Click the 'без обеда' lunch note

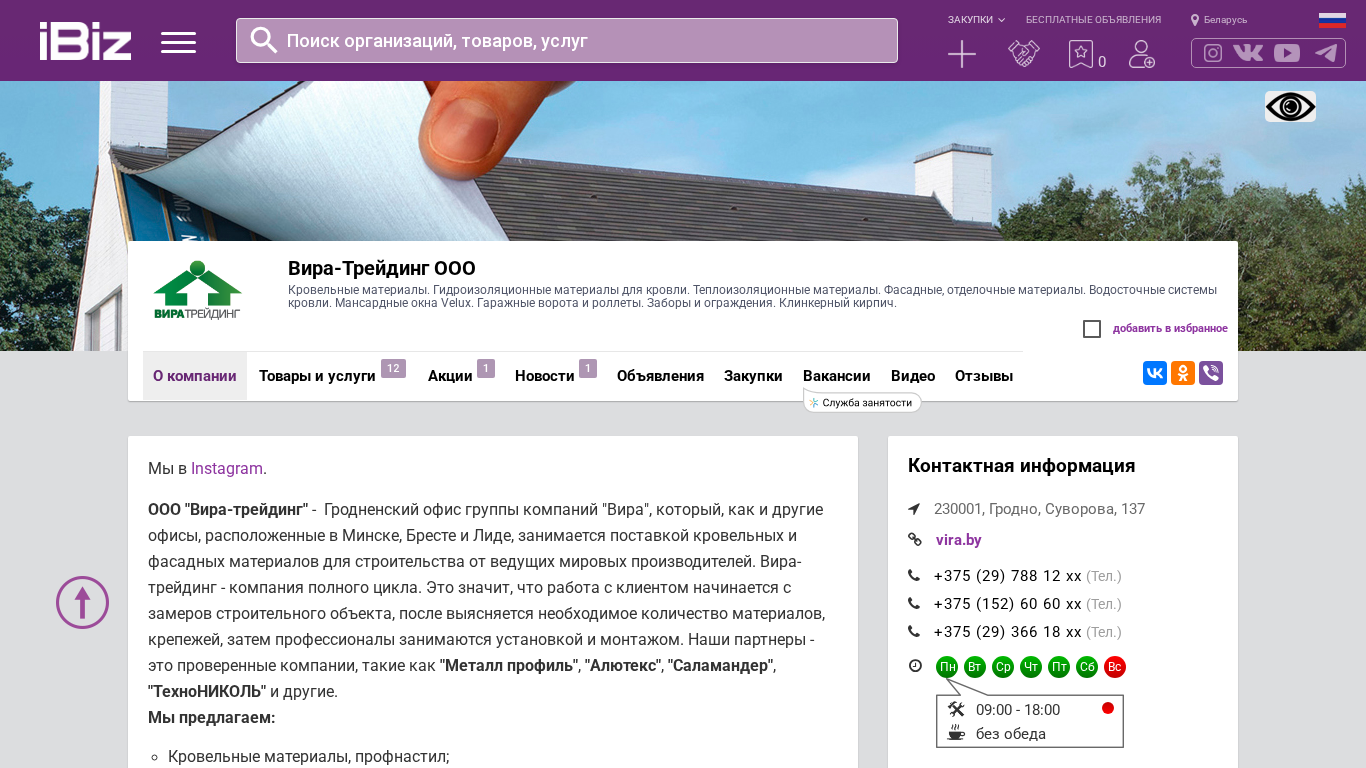(1011, 734)
